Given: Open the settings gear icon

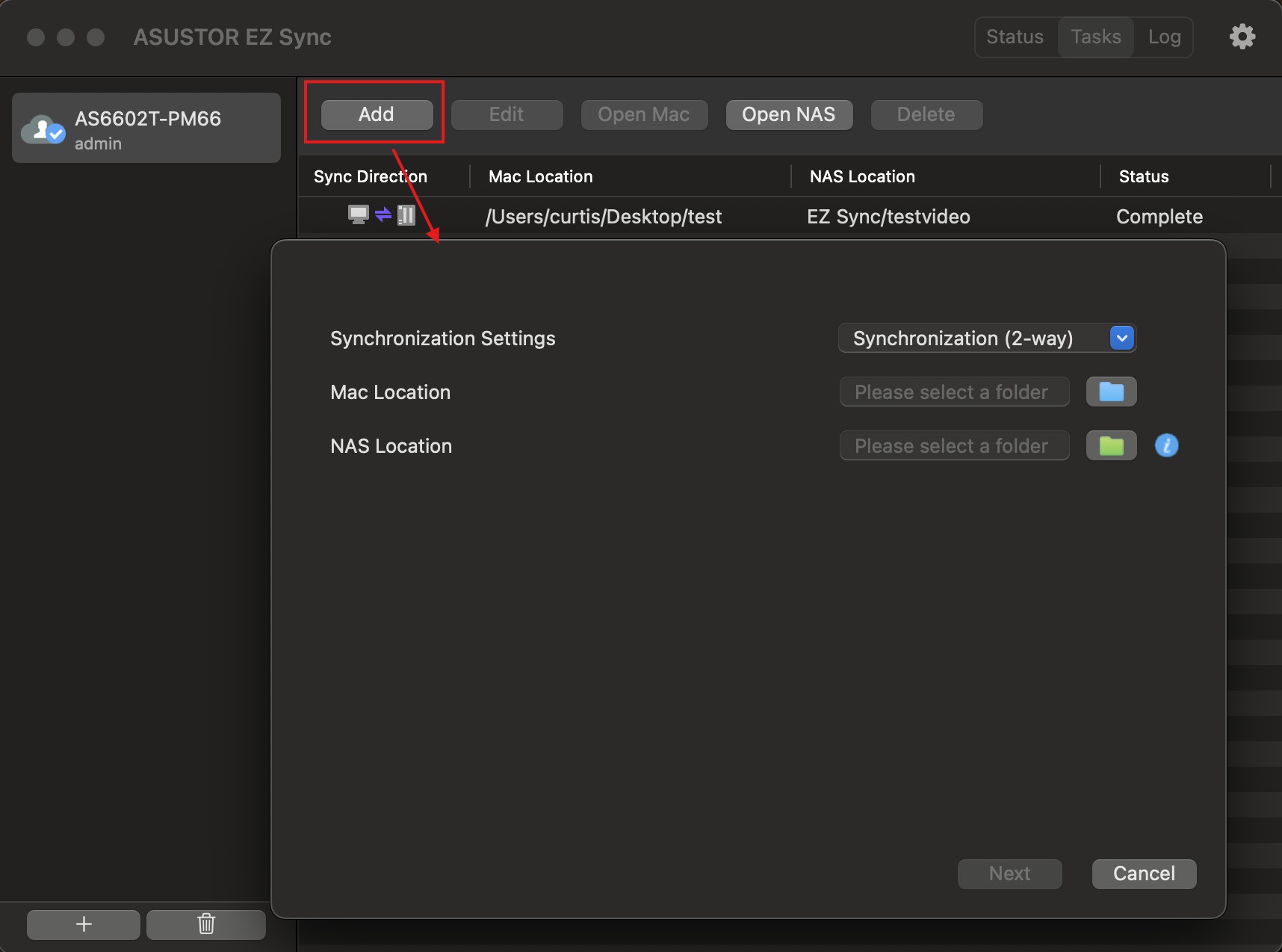Looking at the screenshot, I should point(1242,37).
